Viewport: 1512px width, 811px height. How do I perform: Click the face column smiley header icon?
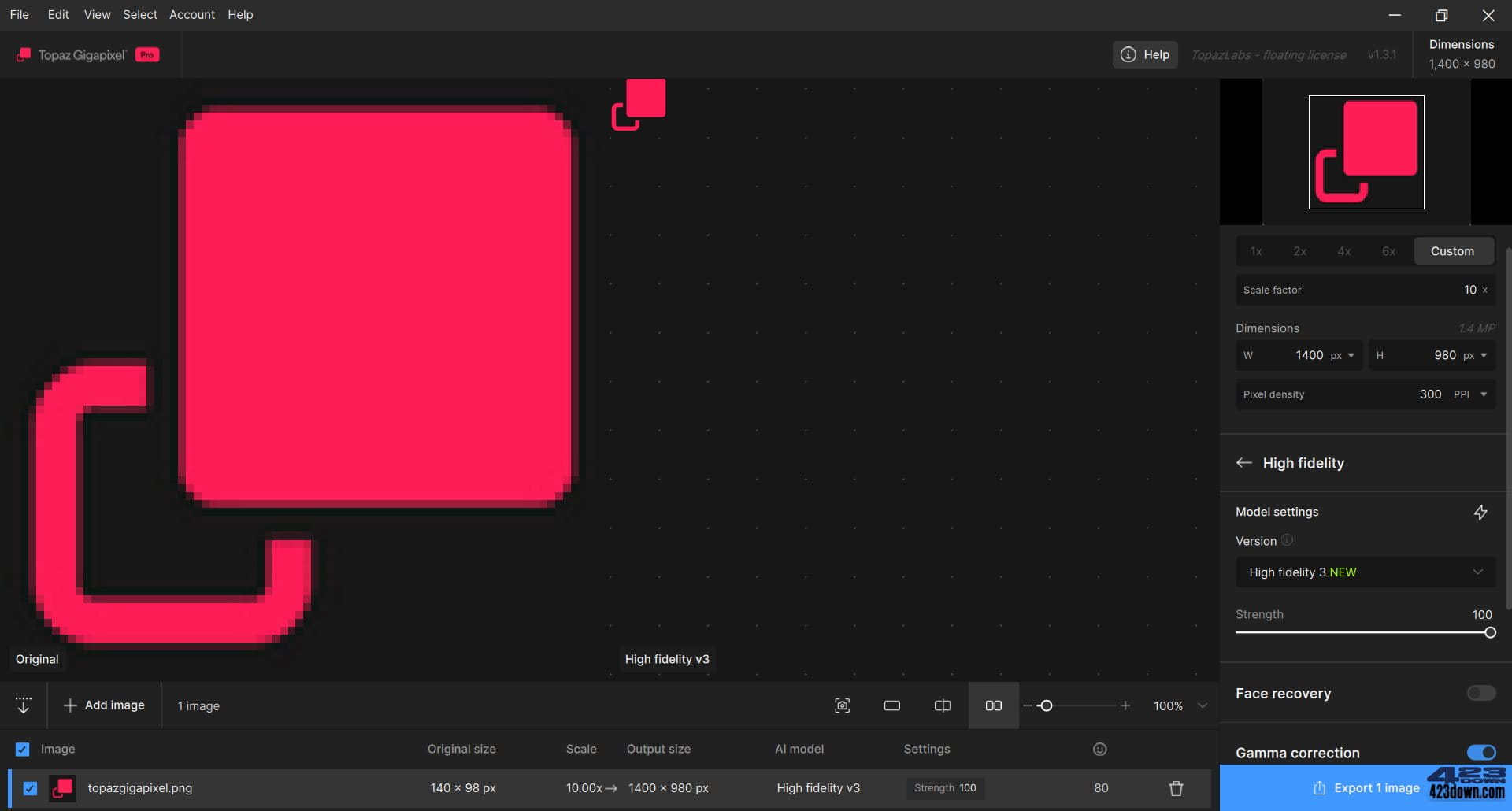(x=1100, y=749)
